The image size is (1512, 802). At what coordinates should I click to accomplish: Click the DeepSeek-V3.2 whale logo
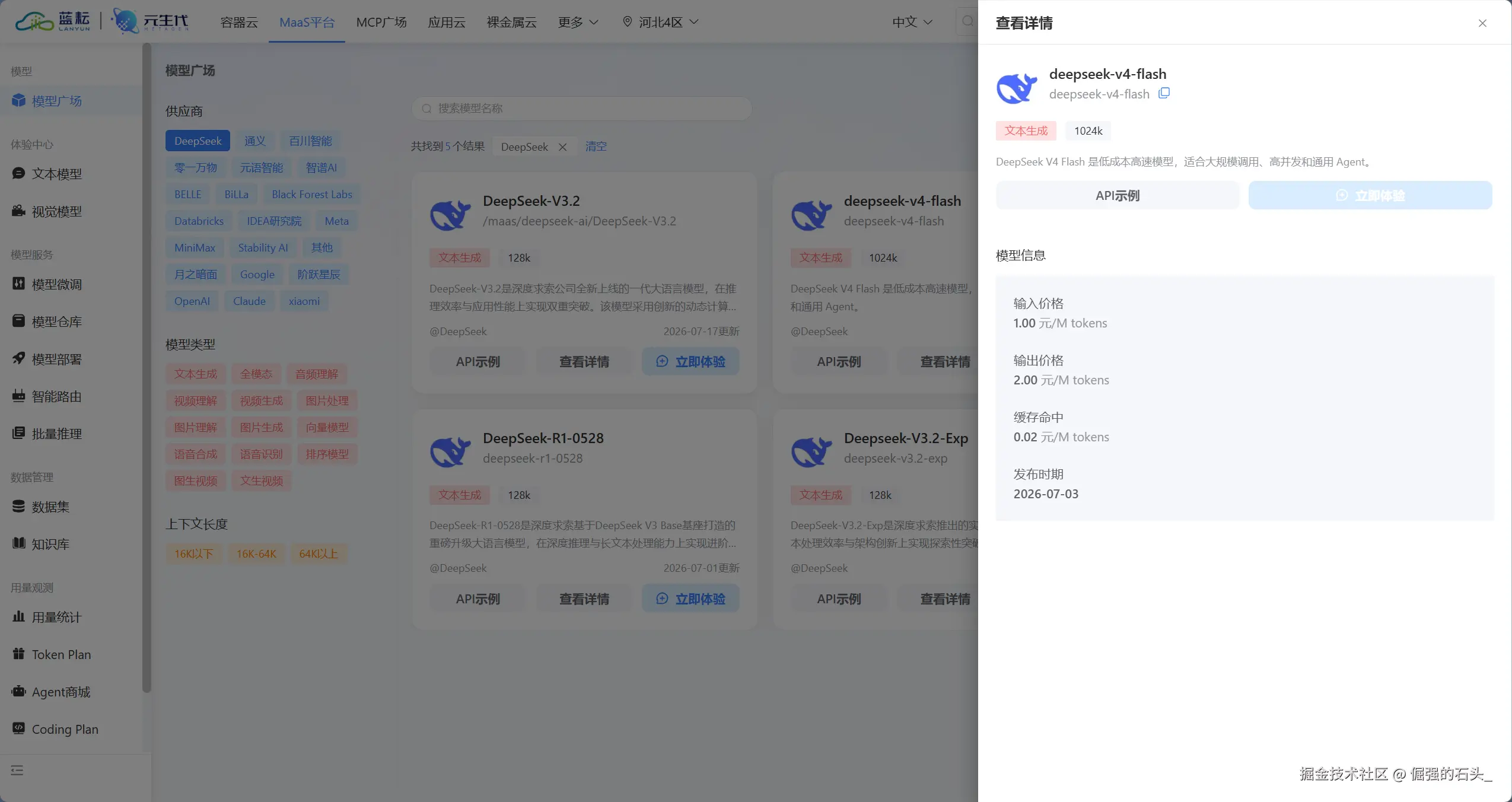(450, 214)
